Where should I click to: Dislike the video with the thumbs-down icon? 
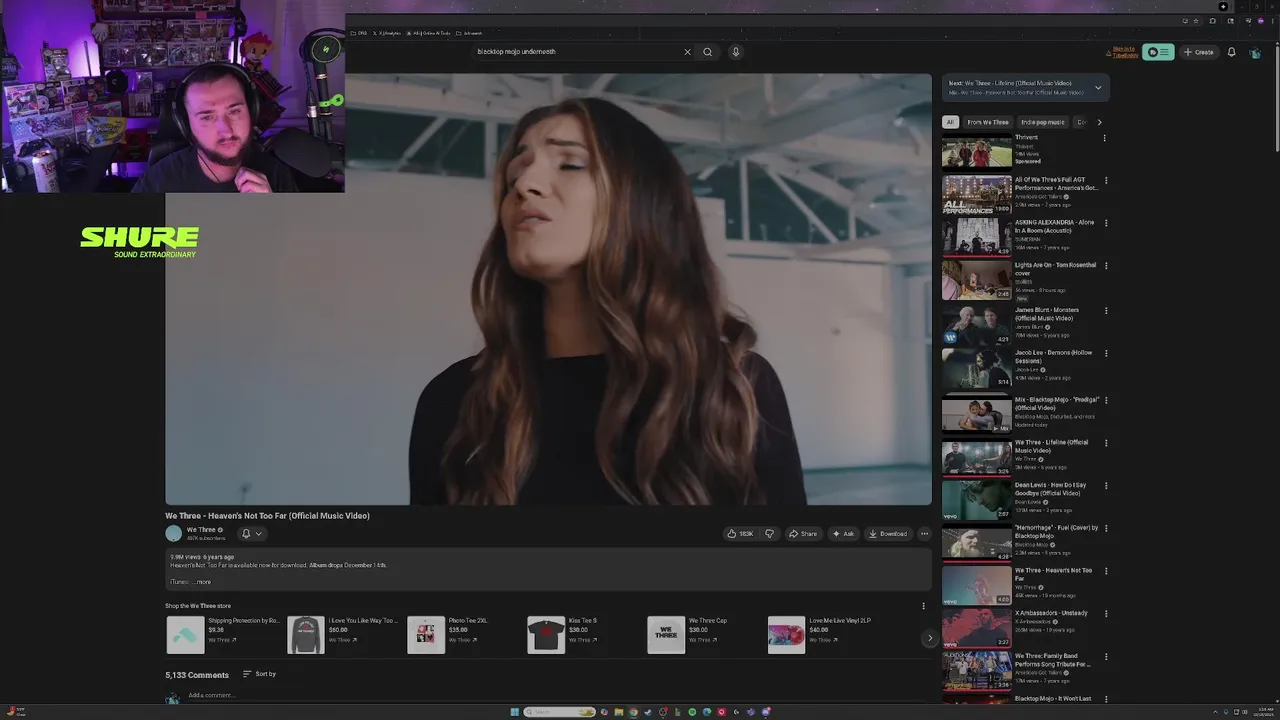pyautogui.click(x=769, y=534)
